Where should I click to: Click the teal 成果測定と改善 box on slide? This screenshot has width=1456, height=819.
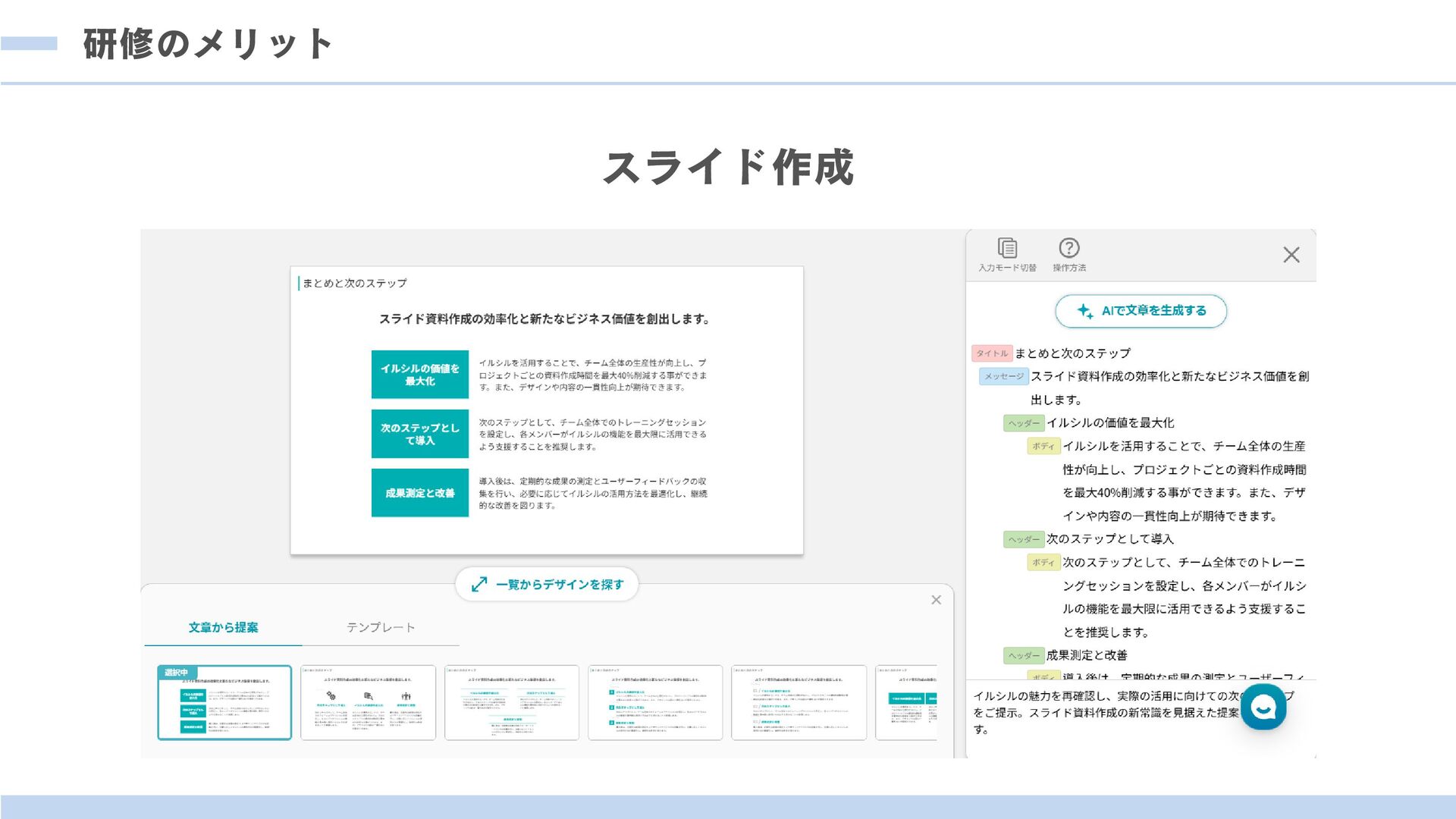[420, 493]
